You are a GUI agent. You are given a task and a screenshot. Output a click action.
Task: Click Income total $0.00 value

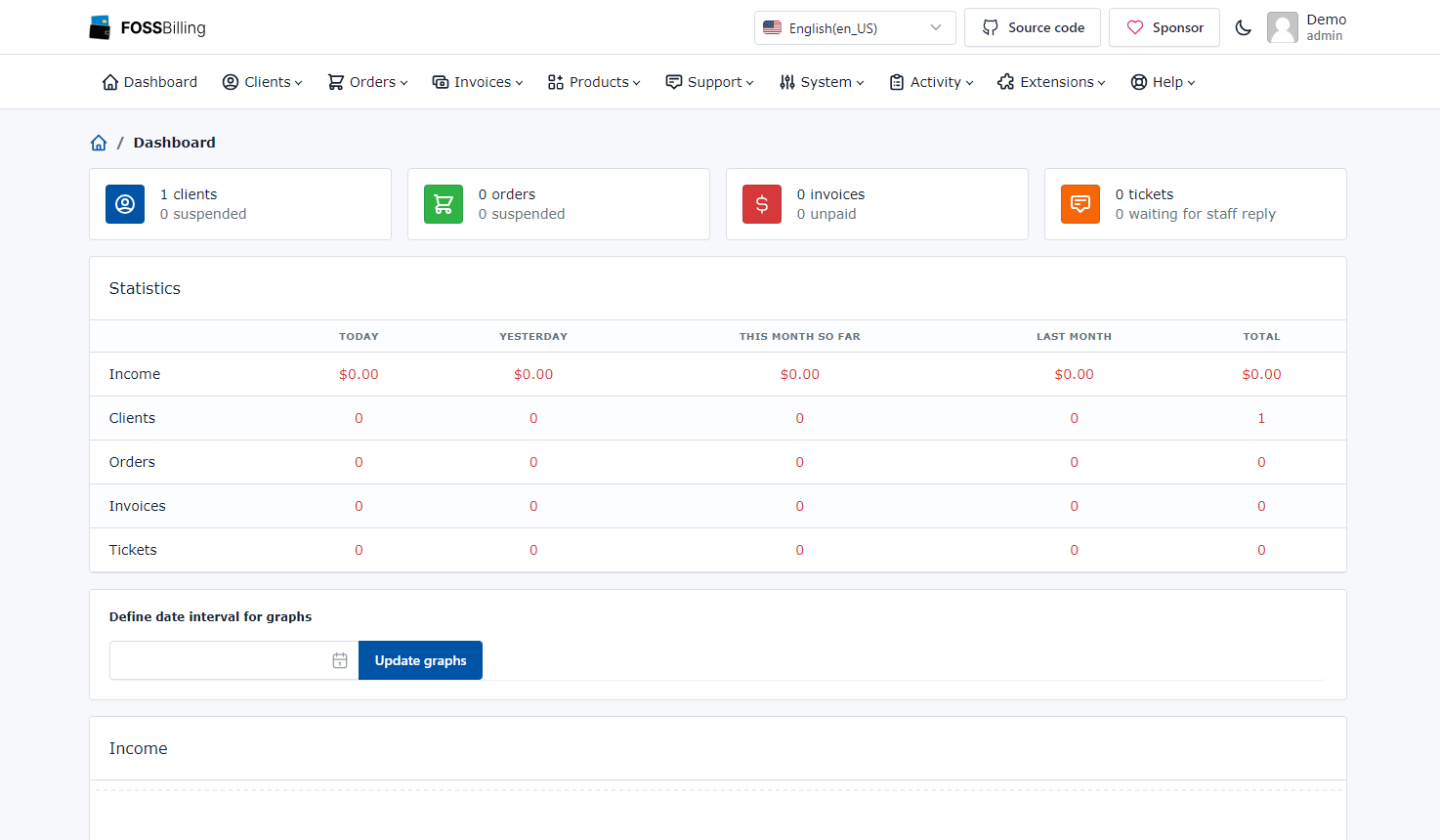1261,374
